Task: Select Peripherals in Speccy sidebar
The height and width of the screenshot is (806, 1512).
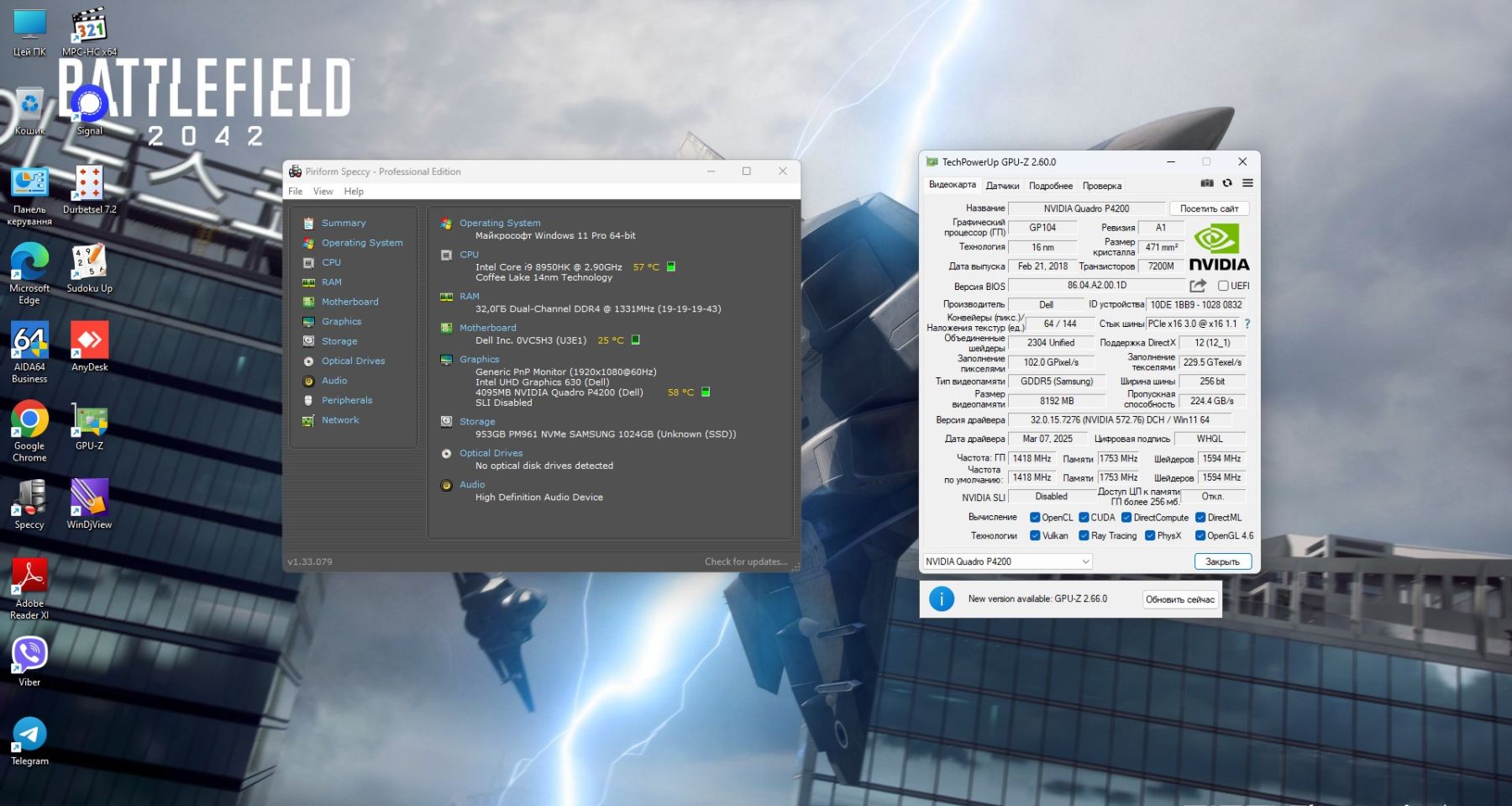Action: click(x=346, y=400)
